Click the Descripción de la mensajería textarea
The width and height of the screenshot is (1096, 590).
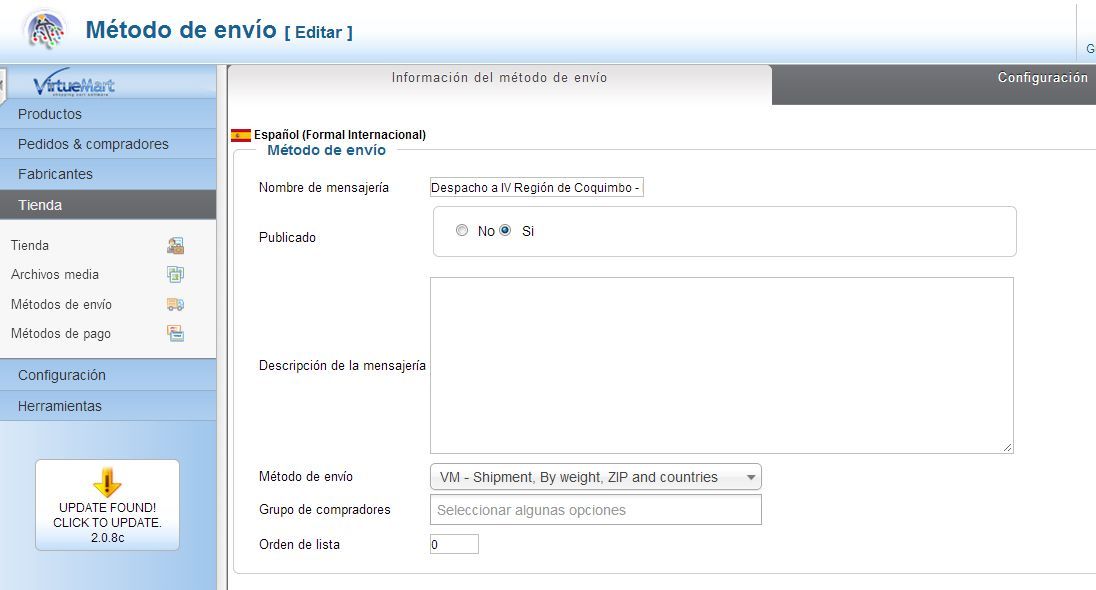coord(721,366)
